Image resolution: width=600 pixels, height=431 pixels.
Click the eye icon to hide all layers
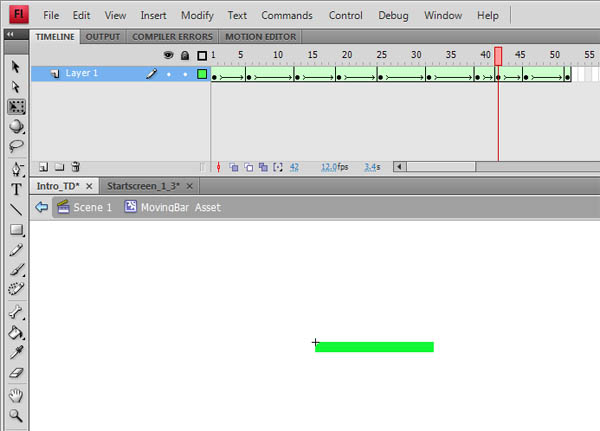(168, 56)
